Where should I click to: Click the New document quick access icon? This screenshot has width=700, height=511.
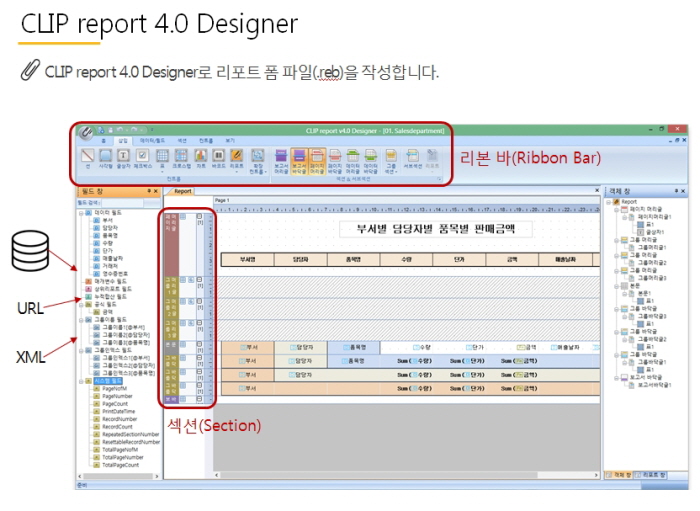101,130
